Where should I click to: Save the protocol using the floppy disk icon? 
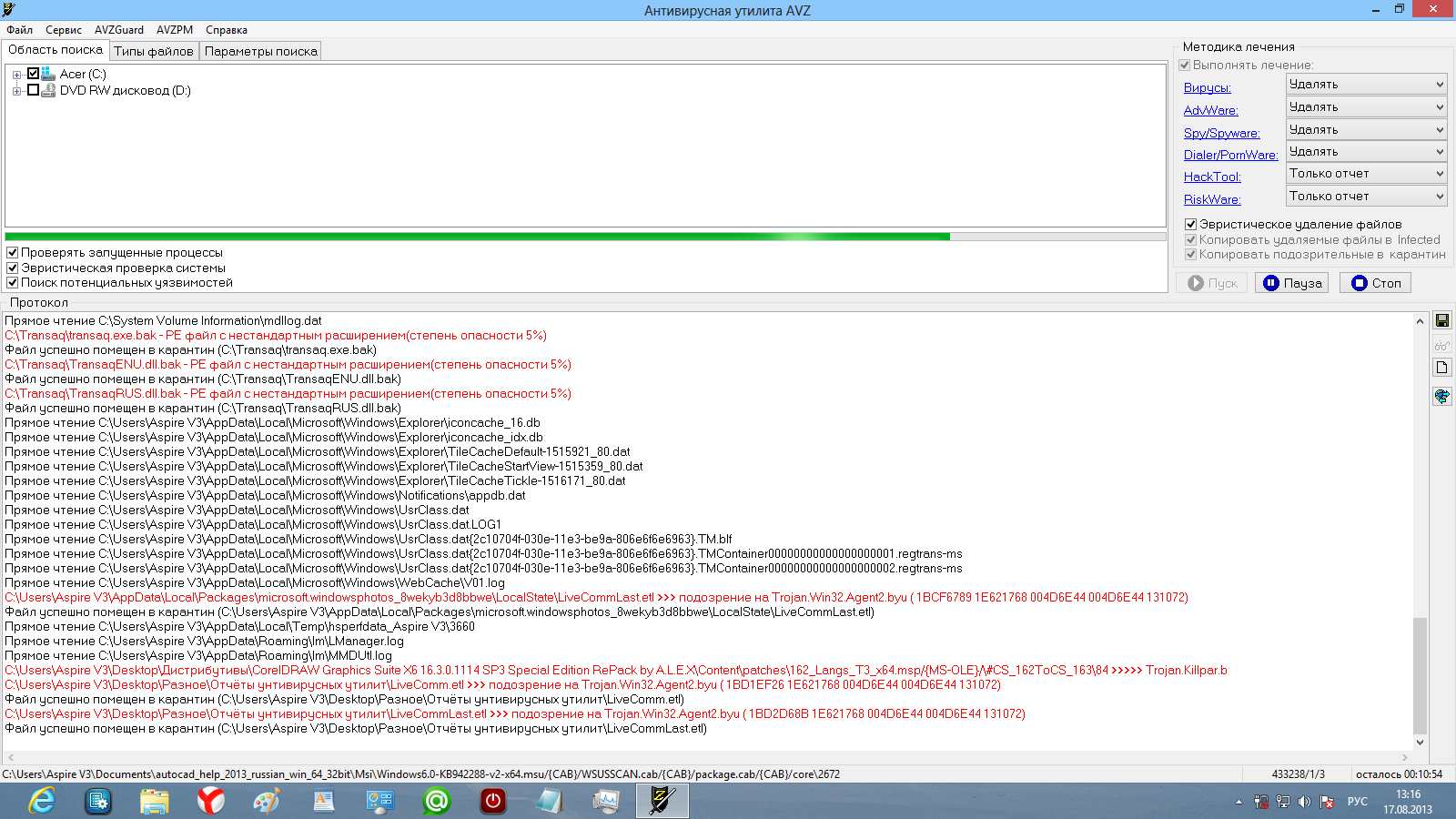(x=1442, y=320)
